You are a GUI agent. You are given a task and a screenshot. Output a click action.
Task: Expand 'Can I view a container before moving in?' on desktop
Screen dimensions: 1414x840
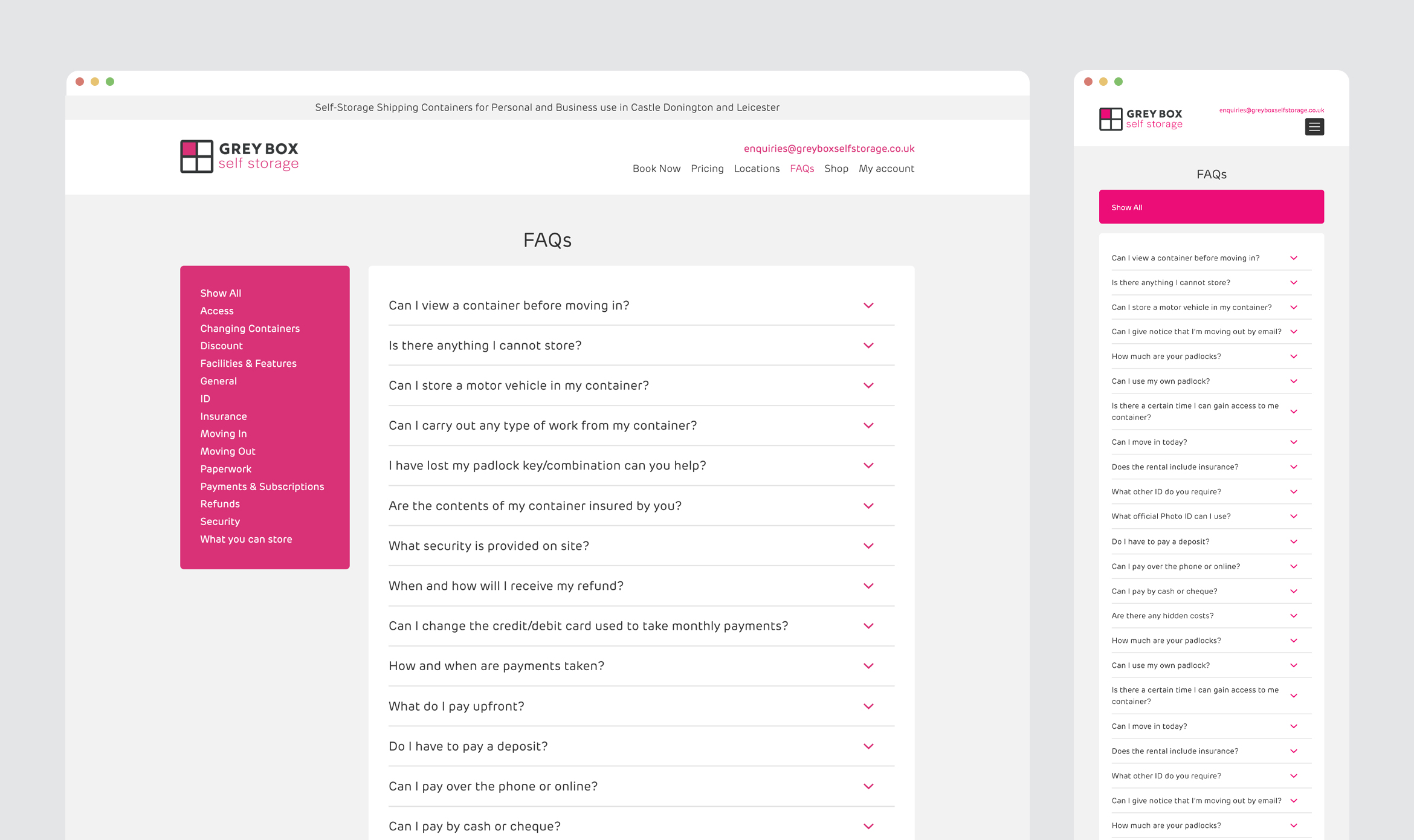coord(641,306)
